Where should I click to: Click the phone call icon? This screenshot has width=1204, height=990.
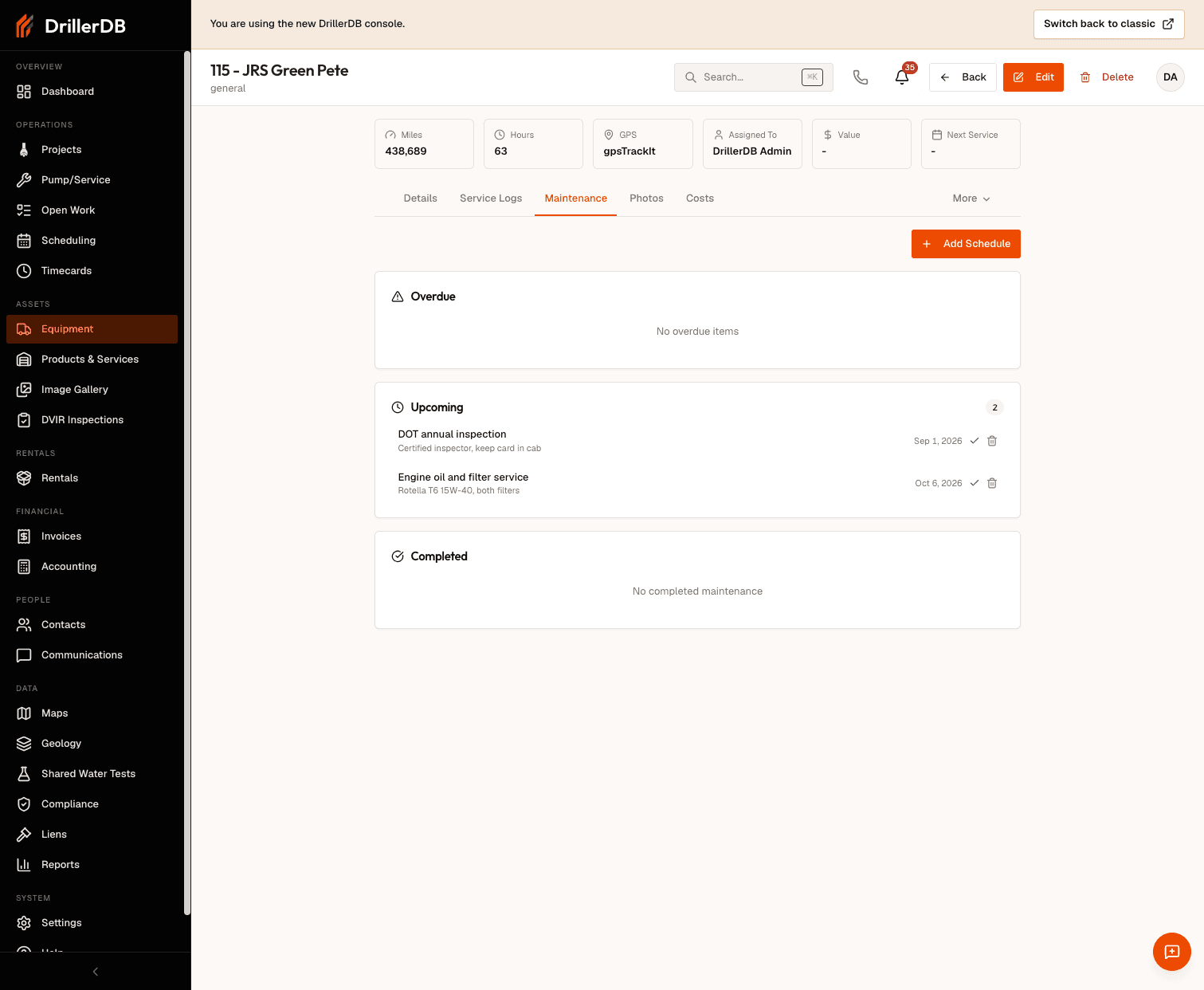pos(861,77)
